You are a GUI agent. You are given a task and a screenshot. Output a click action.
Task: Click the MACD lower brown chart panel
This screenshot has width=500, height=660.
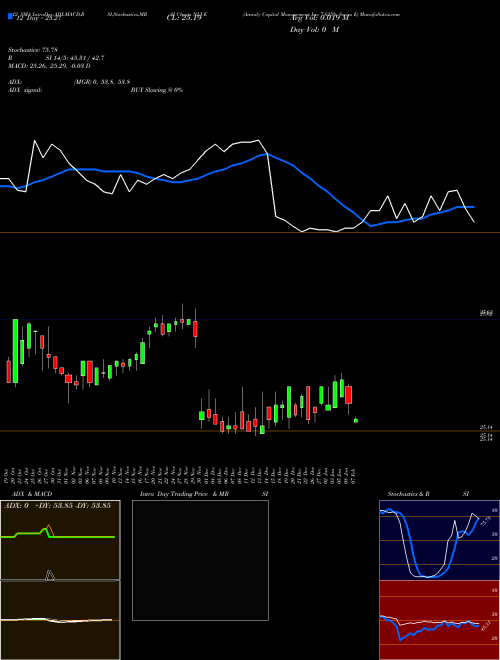60,620
